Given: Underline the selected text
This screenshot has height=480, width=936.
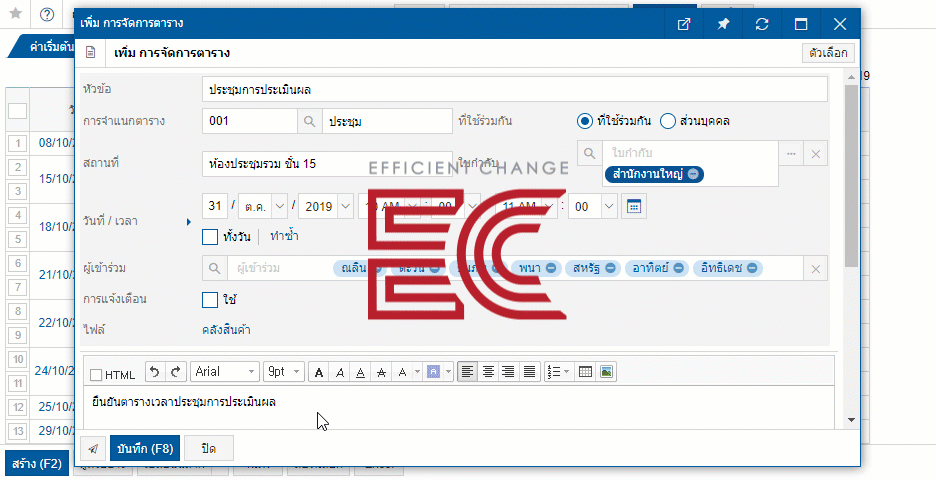Looking at the screenshot, I should pos(361,372).
